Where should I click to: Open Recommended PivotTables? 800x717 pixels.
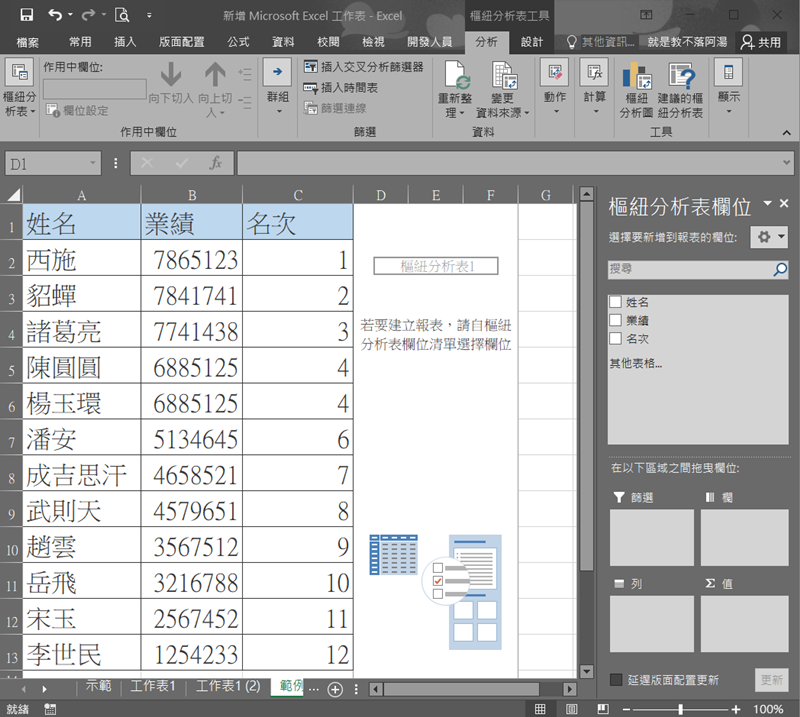point(681,77)
